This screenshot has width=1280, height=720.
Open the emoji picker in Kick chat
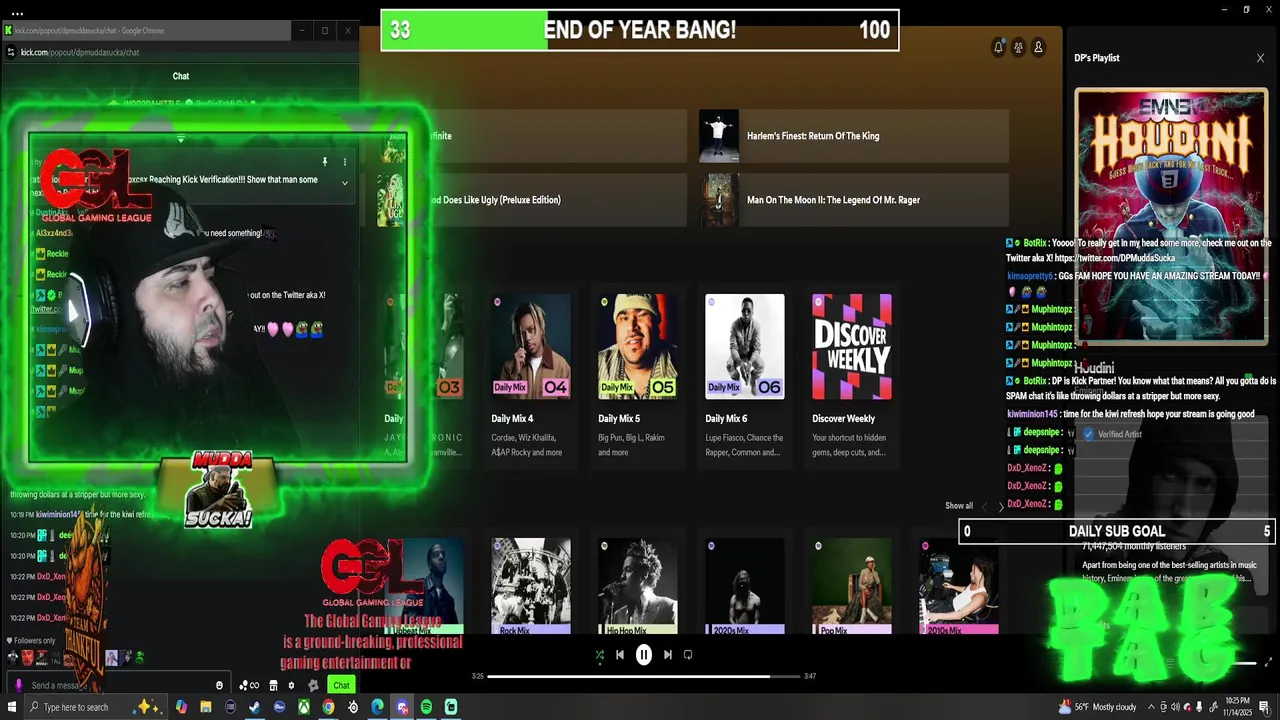[219, 685]
